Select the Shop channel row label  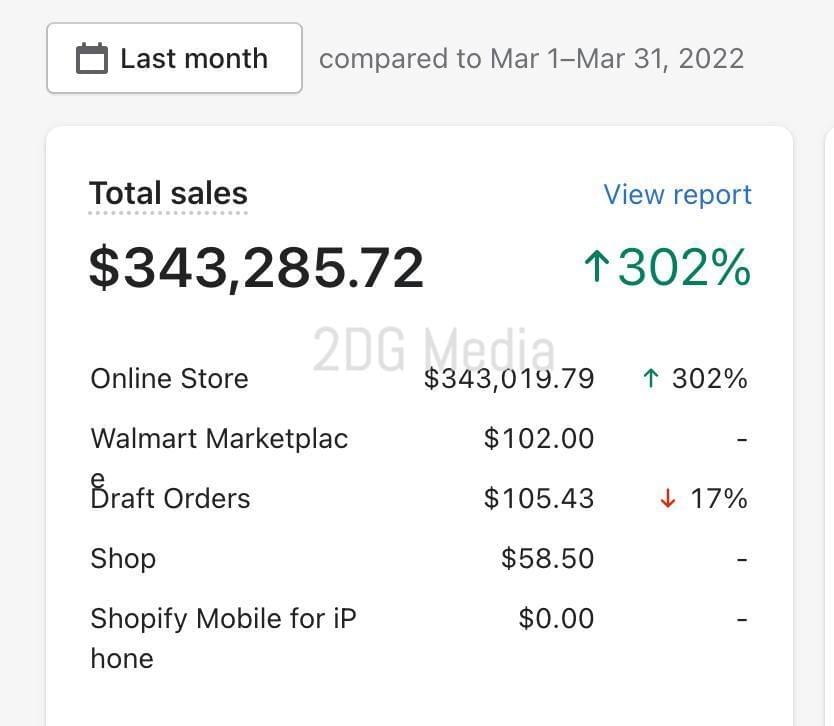tap(123, 559)
